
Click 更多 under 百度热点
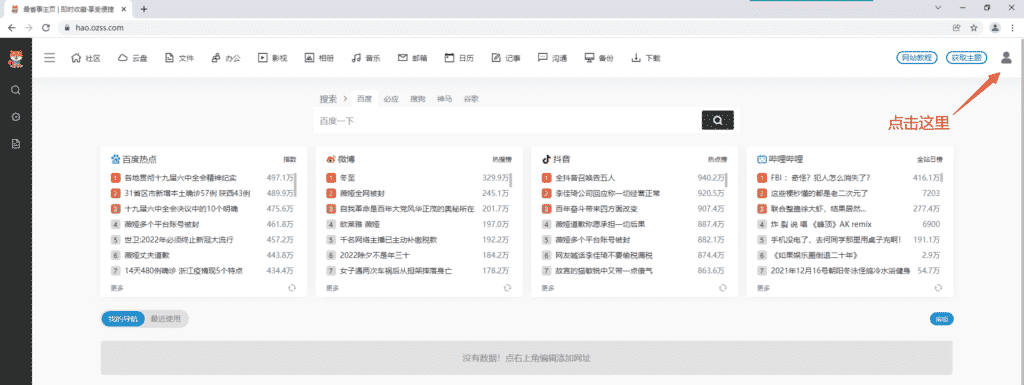click(116, 287)
